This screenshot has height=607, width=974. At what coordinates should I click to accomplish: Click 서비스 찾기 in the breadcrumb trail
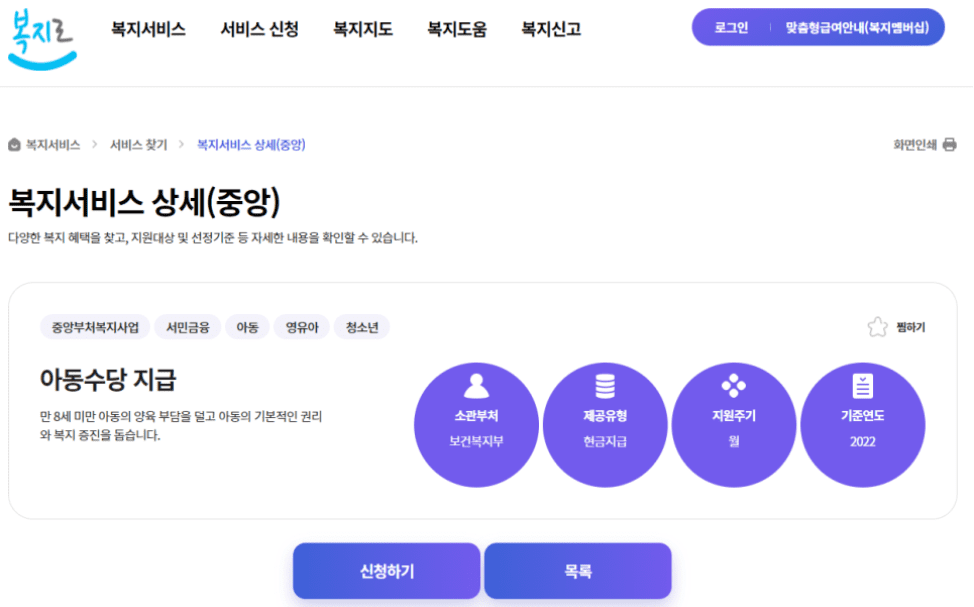pyautogui.click(x=139, y=145)
